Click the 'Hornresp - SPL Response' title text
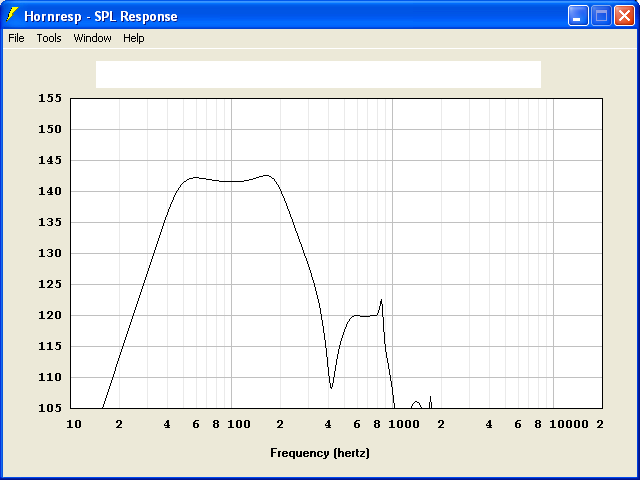This screenshot has height=480, width=640. coord(101,16)
